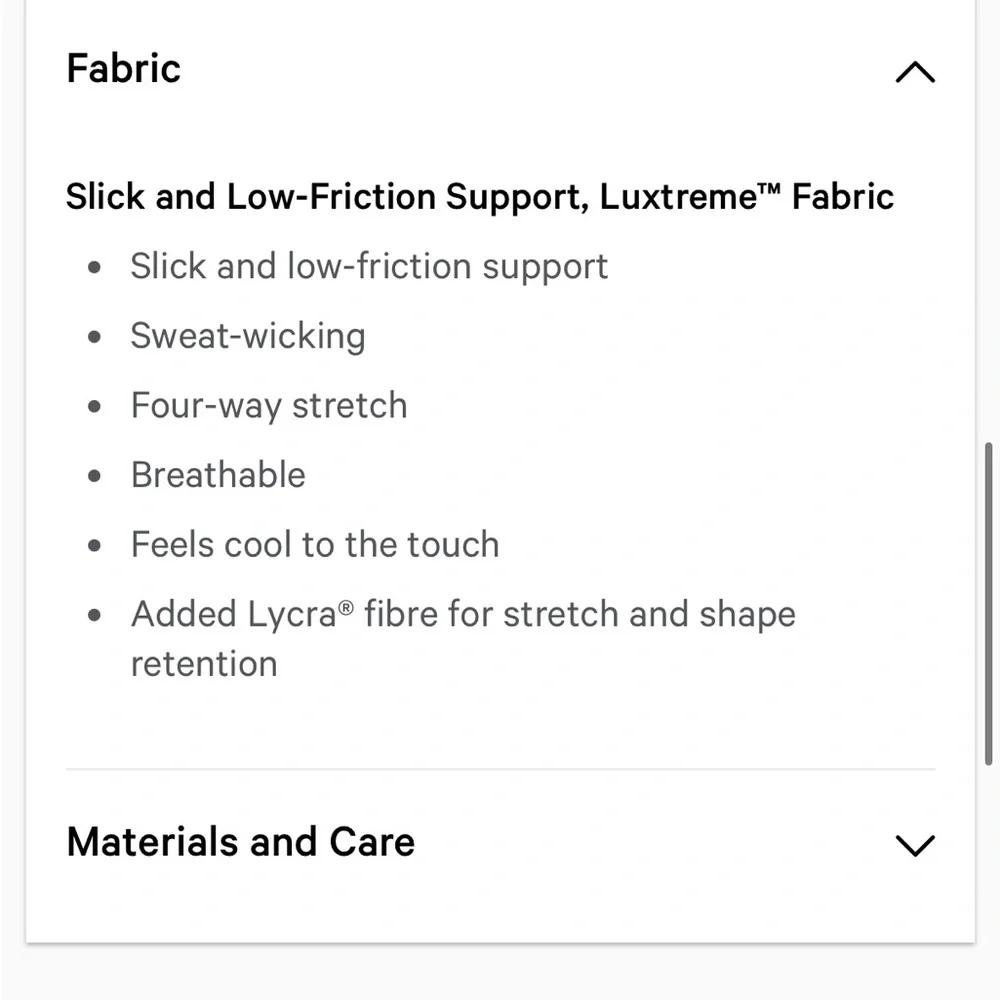1000x1000 pixels.
Task: Select the 'Slick and low-friction support' bullet text
Action: (x=369, y=266)
